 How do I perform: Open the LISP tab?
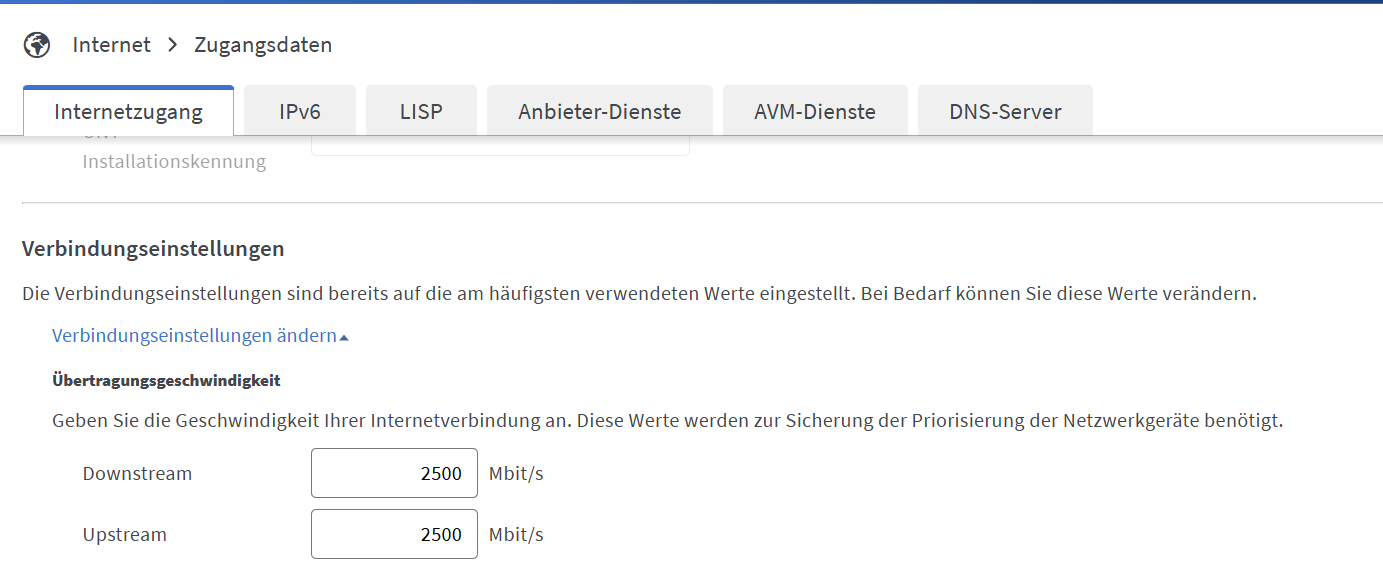coord(421,111)
